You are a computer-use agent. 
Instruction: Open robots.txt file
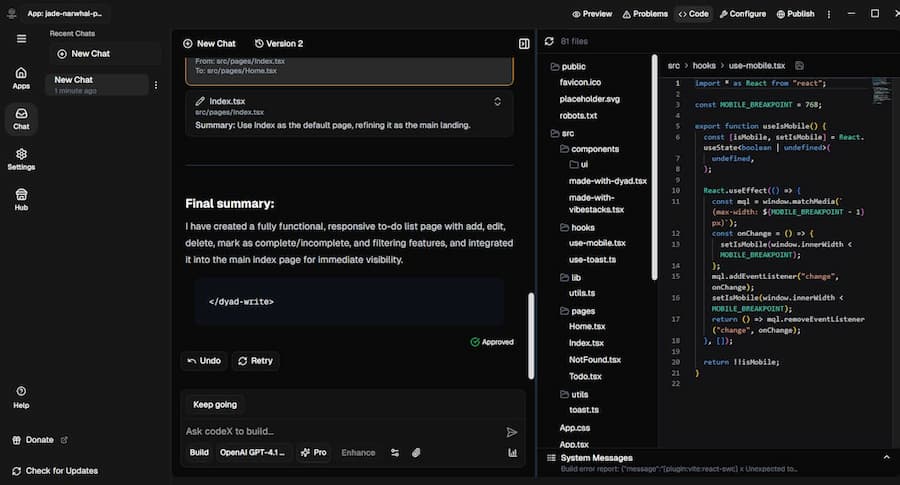[578, 116]
